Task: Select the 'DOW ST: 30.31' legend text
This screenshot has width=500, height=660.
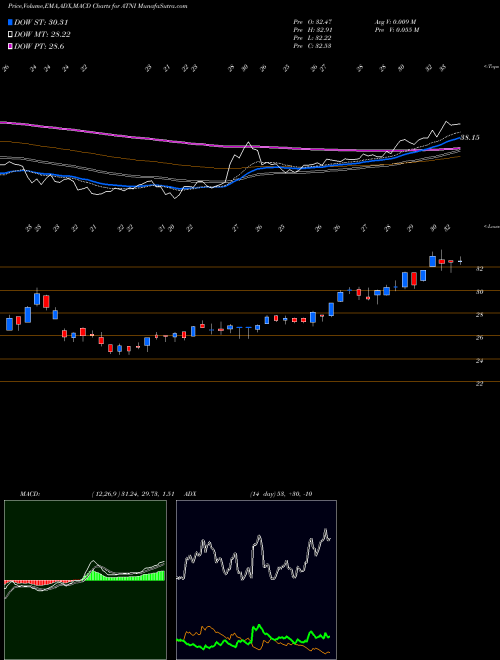Action: tap(41, 22)
